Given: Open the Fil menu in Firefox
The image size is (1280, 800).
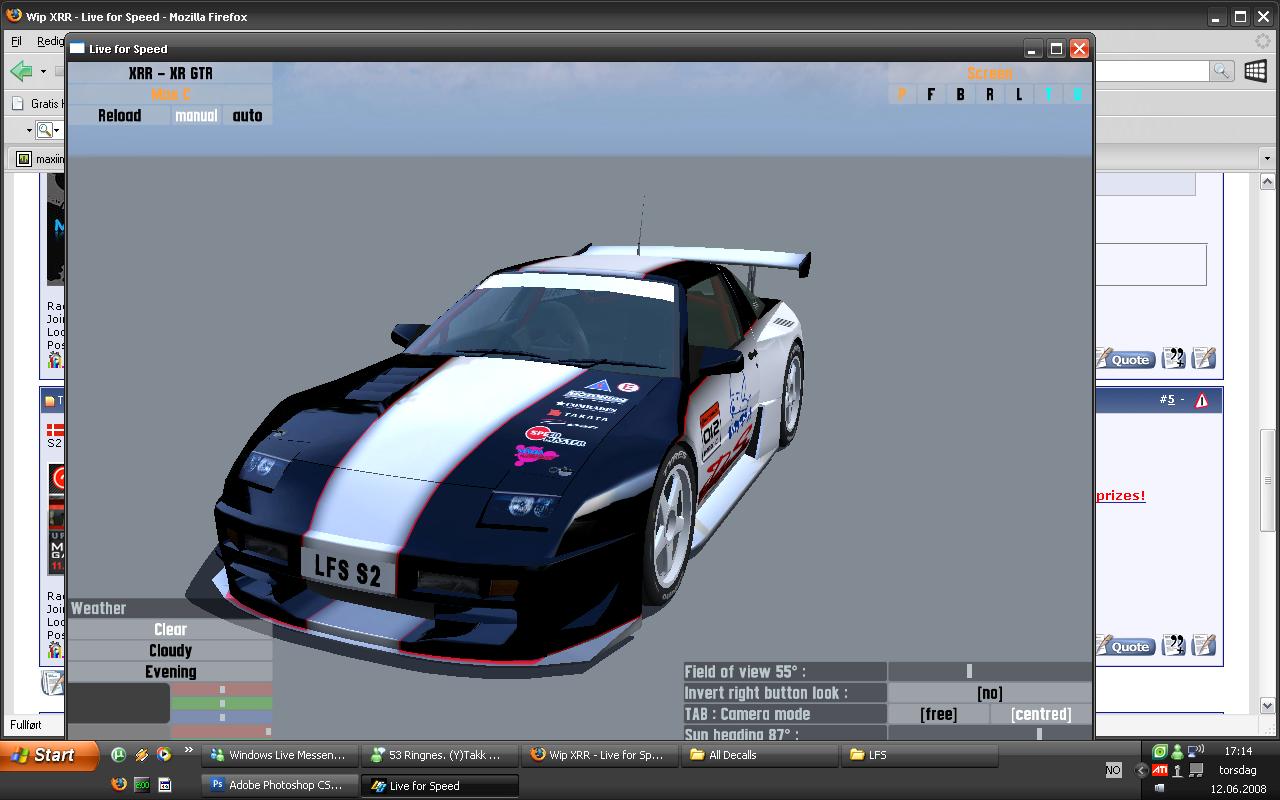Looking at the screenshot, I should [16, 41].
